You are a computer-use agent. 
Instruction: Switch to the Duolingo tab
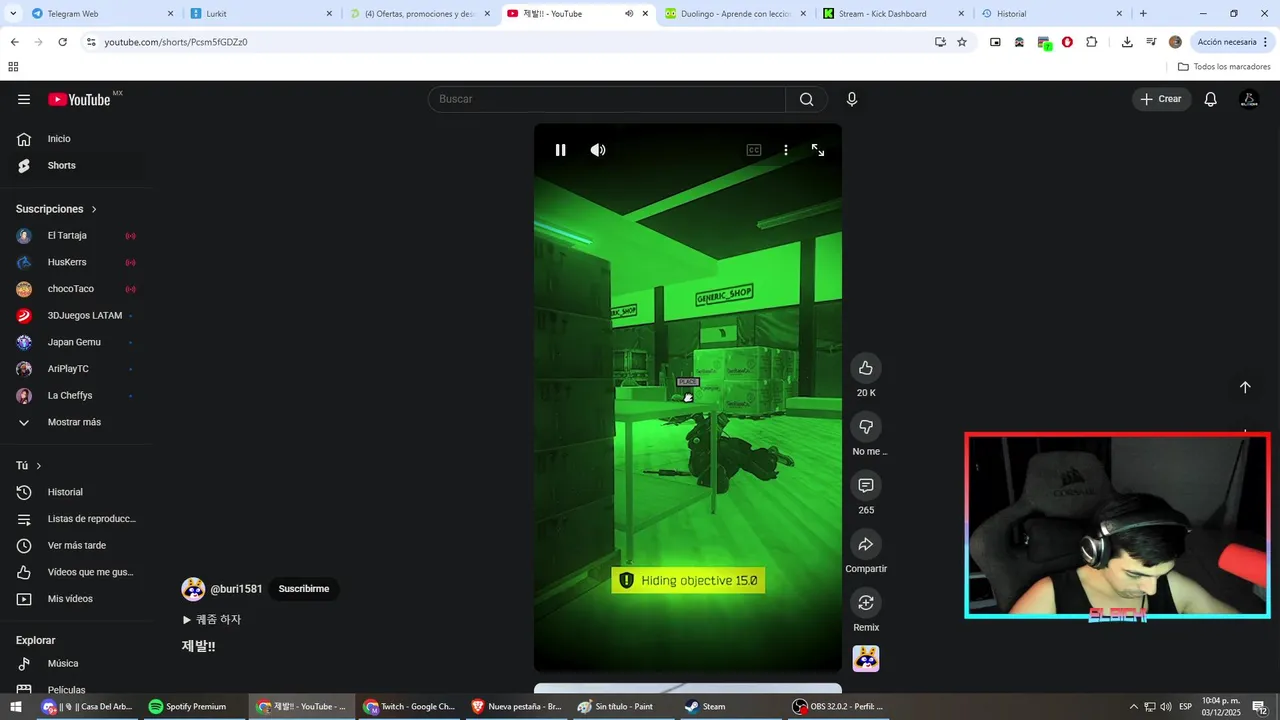coord(735,14)
